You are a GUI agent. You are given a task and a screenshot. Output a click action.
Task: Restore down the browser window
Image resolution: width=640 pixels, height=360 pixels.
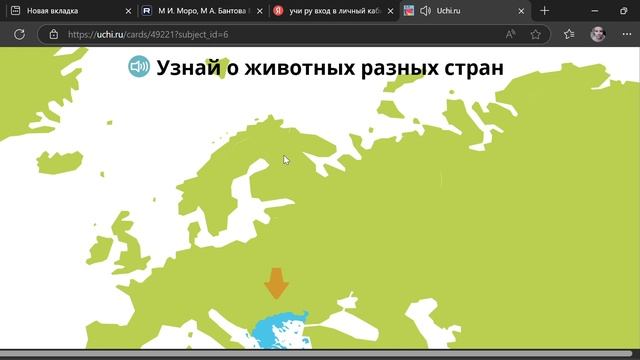click(x=623, y=11)
